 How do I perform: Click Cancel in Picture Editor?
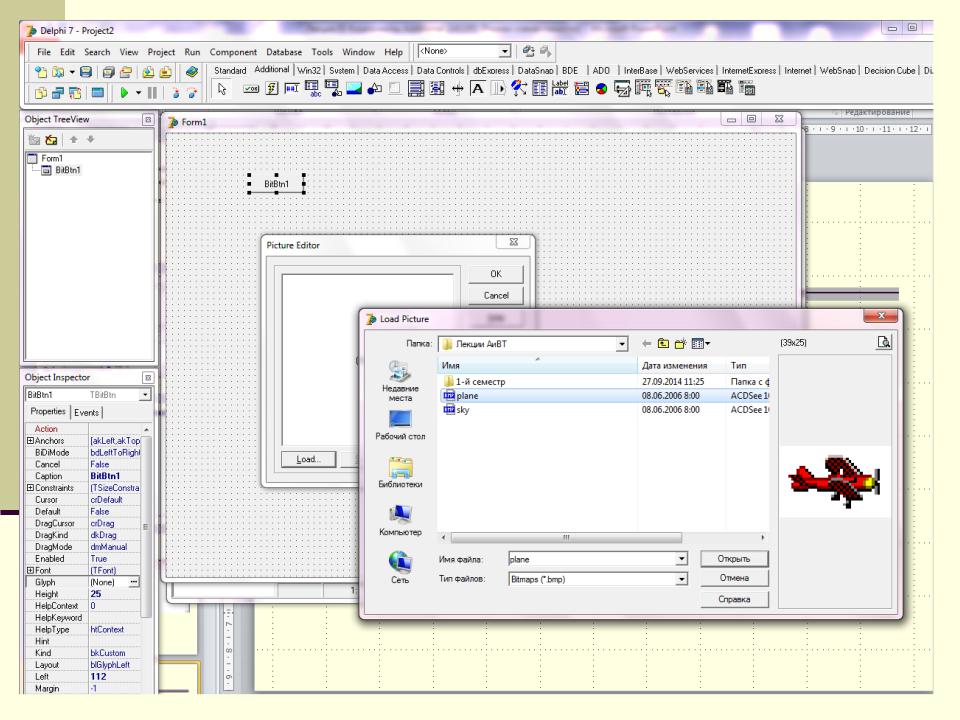496,296
